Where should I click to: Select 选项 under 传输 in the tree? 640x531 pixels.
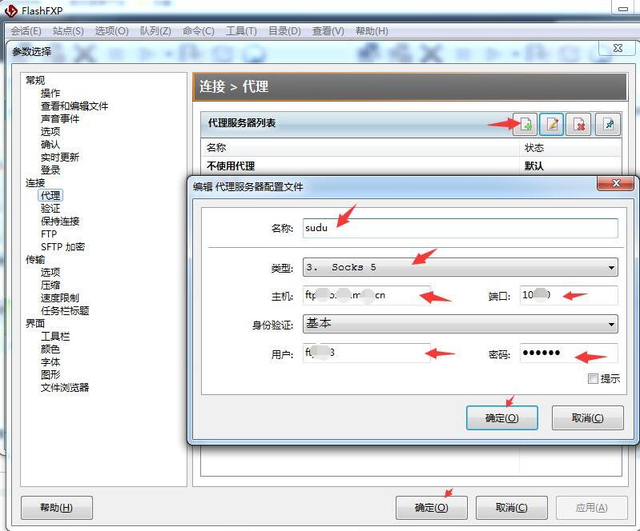click(50, 272)
